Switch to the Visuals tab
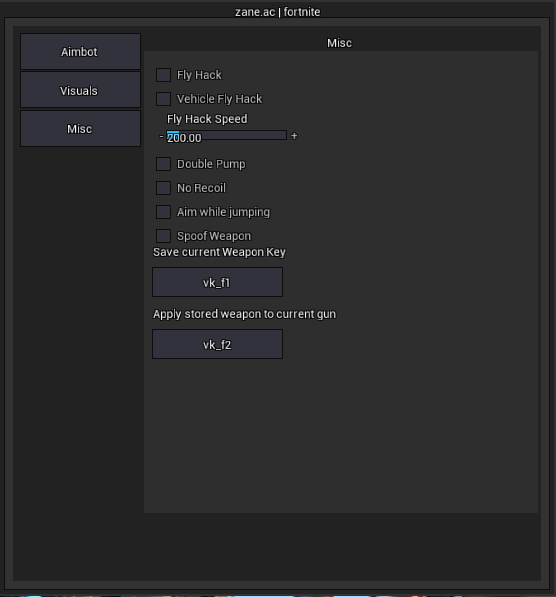Viewport: 556px width, 597px height. (80, 90)
